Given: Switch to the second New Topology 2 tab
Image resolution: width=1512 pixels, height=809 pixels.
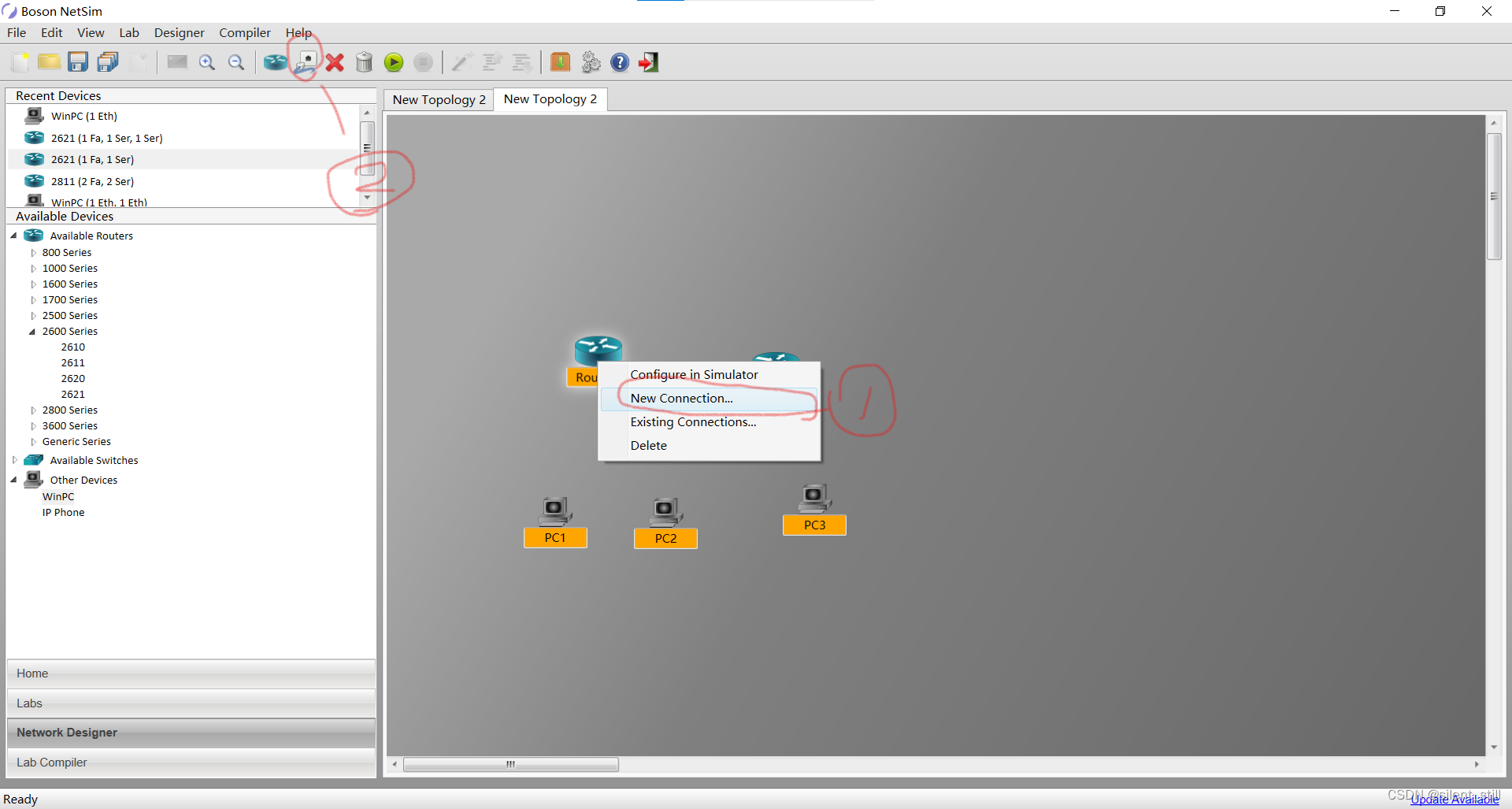Looking at the screenshot, I should pos(550,99).
